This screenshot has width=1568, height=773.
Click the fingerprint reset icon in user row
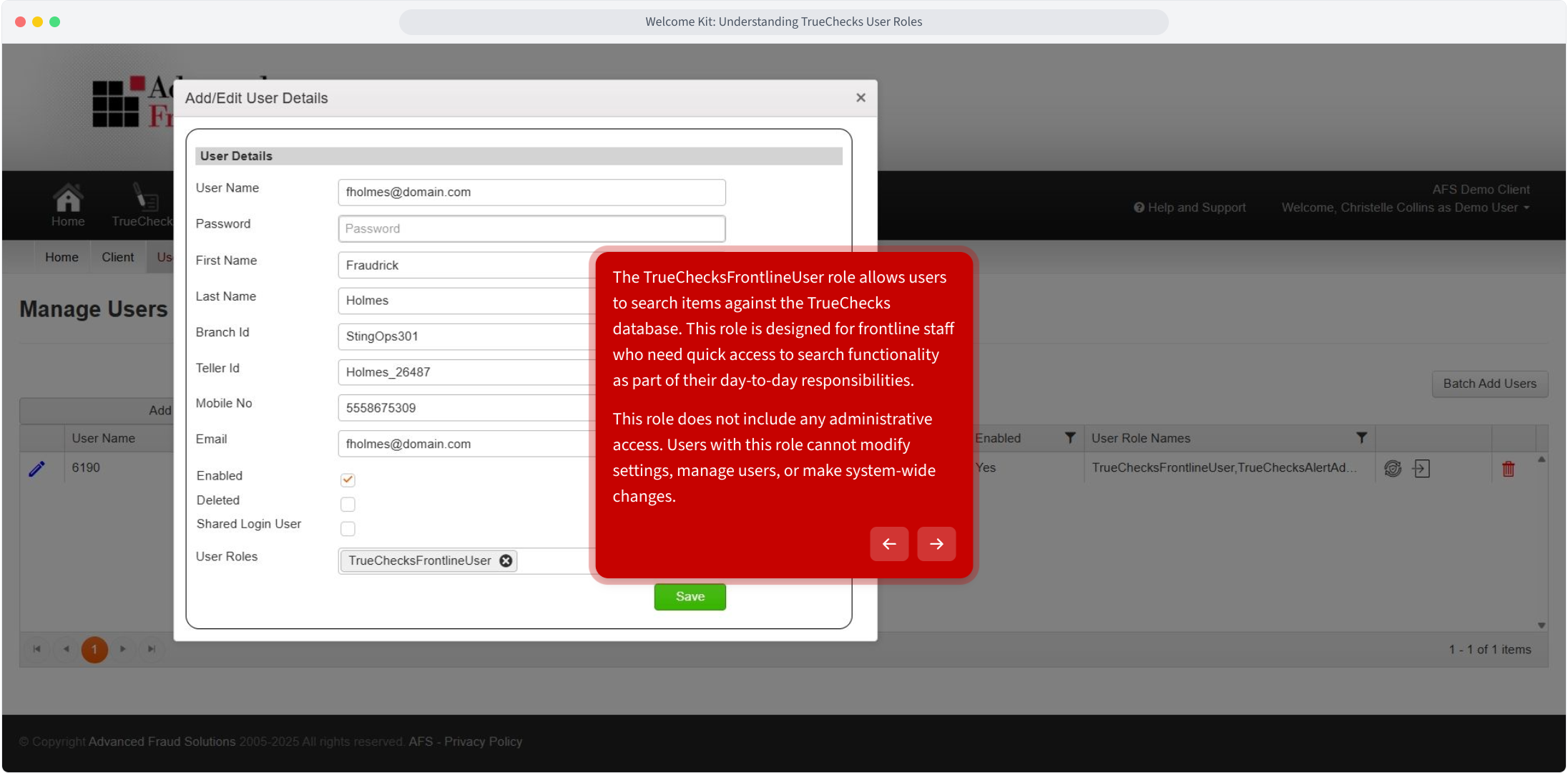(1393, 469)
